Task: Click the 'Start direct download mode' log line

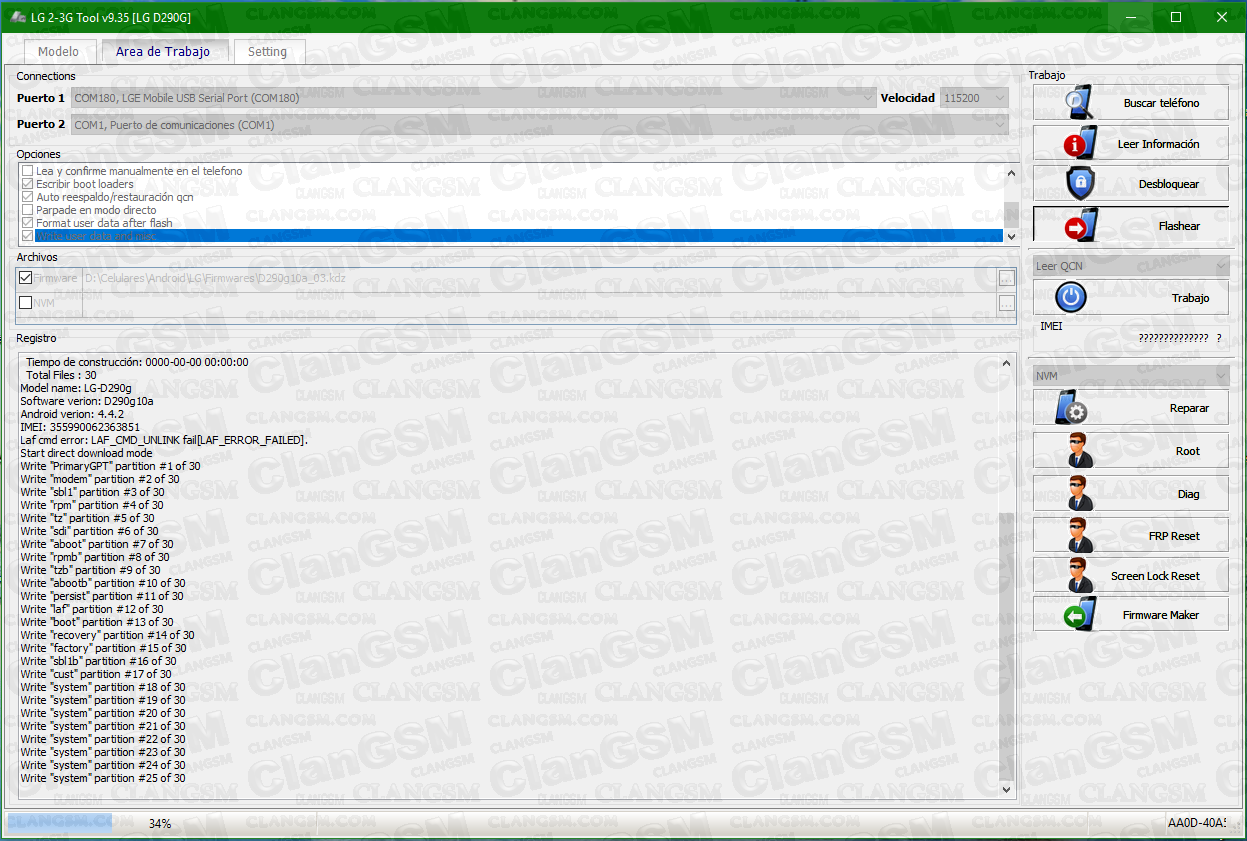Action: (x=86, y=453)
